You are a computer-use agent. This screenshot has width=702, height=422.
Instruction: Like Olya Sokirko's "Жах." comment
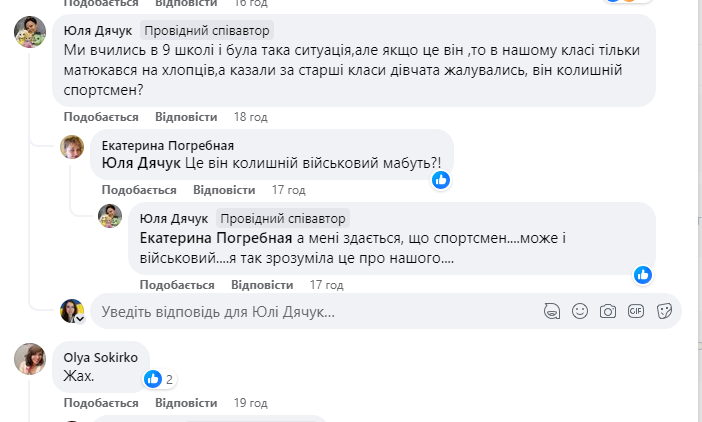point(100,402)
